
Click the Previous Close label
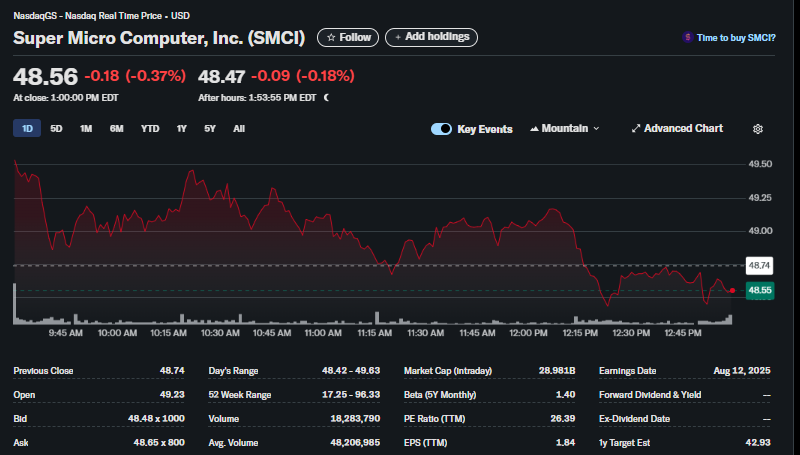43,371
